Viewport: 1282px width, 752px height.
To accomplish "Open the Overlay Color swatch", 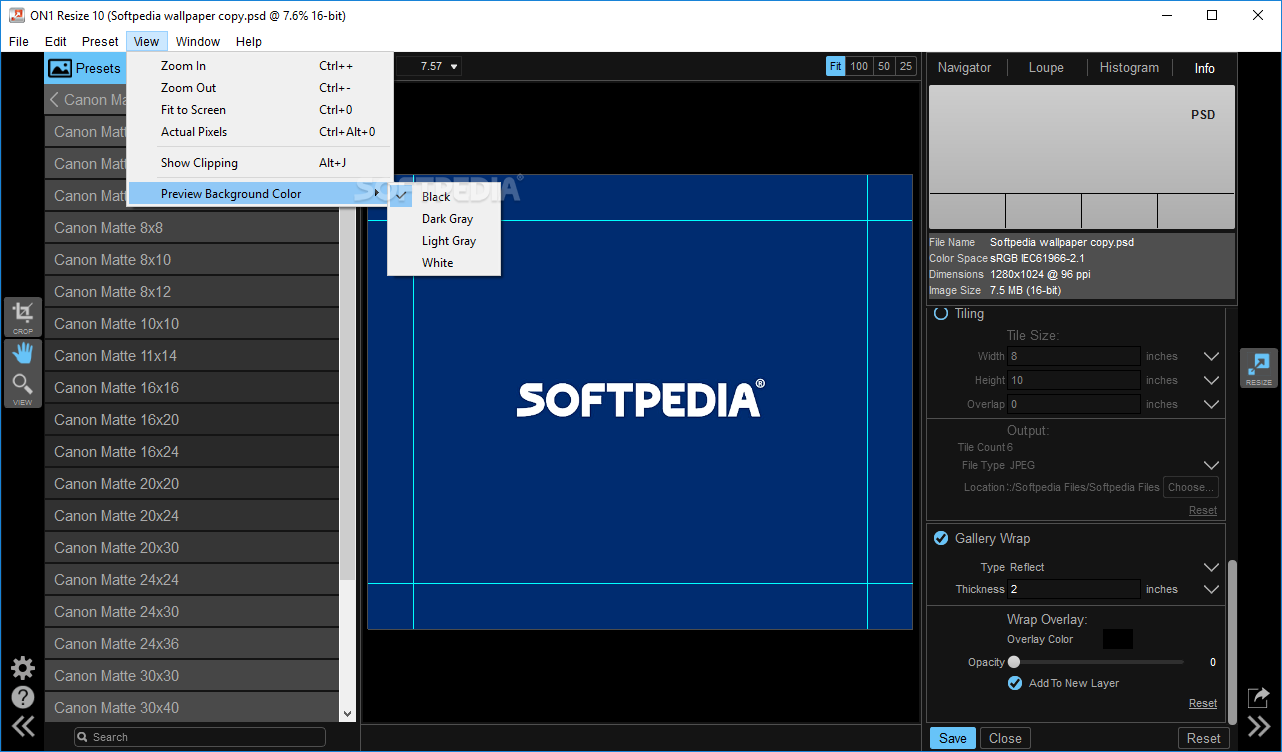I will [x=1118, y=639].
